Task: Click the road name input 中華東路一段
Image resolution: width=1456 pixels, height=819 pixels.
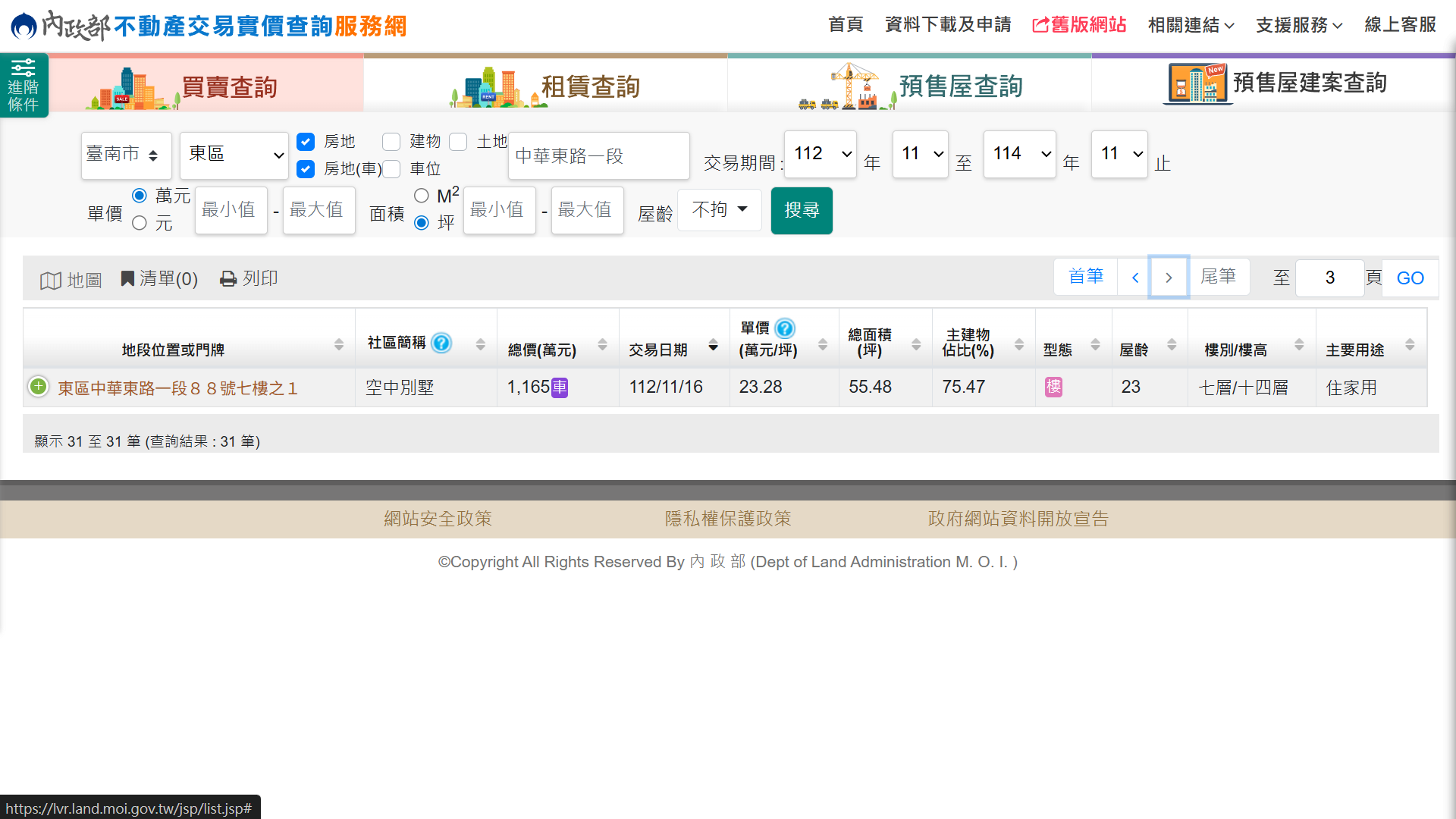Action: point(598,156)
